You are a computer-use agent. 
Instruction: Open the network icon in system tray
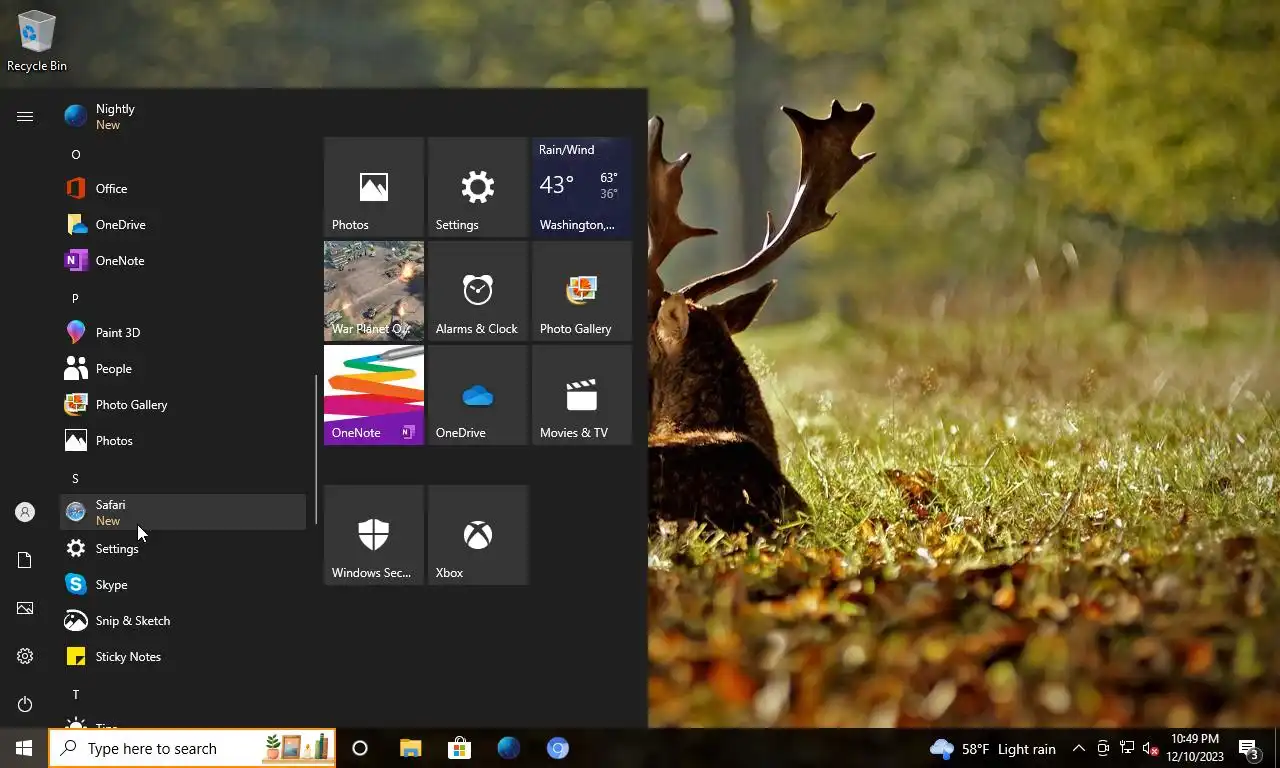click(1126, 748)
